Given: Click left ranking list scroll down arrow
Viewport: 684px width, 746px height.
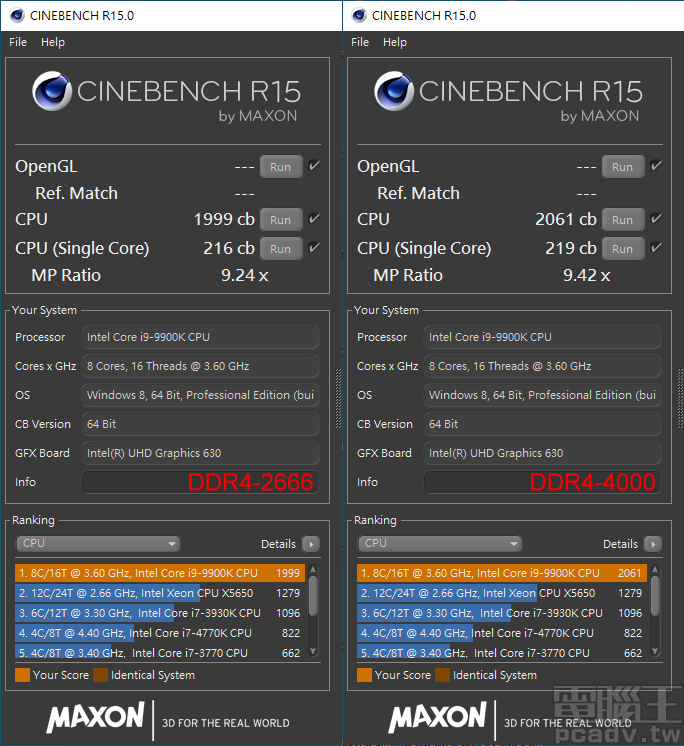Looking at the screenshot, I should [x=313, y=651].
